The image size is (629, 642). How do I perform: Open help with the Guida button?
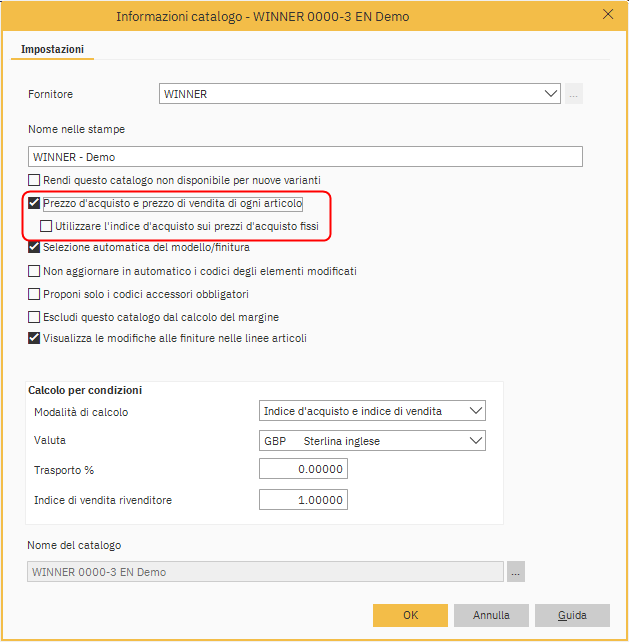(x=572, y=615)
